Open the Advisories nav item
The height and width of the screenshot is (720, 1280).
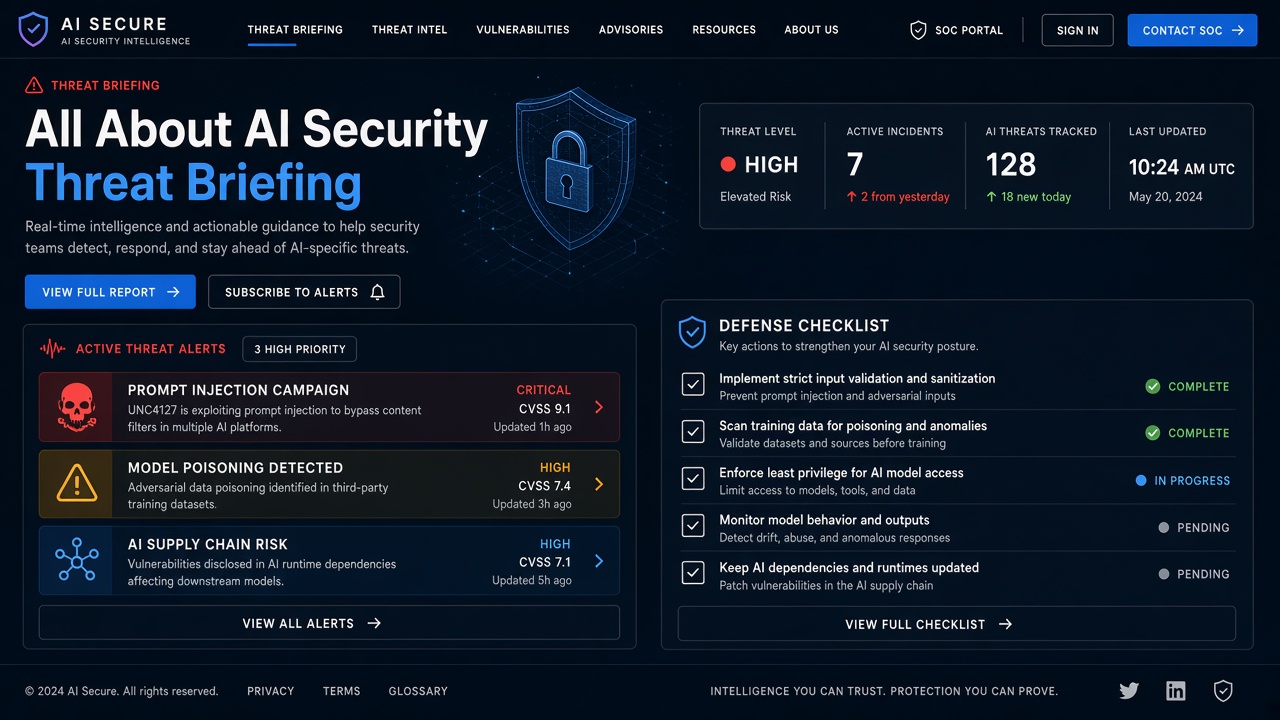pos(631,30)
